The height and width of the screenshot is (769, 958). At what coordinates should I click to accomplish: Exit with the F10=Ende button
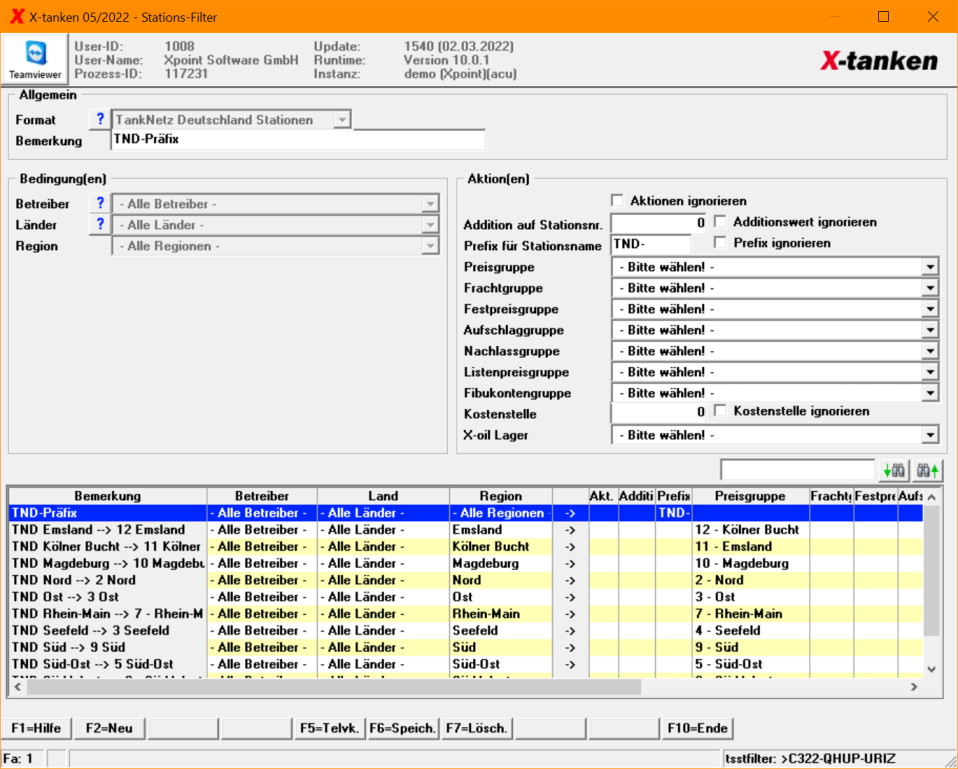point(697,728)
